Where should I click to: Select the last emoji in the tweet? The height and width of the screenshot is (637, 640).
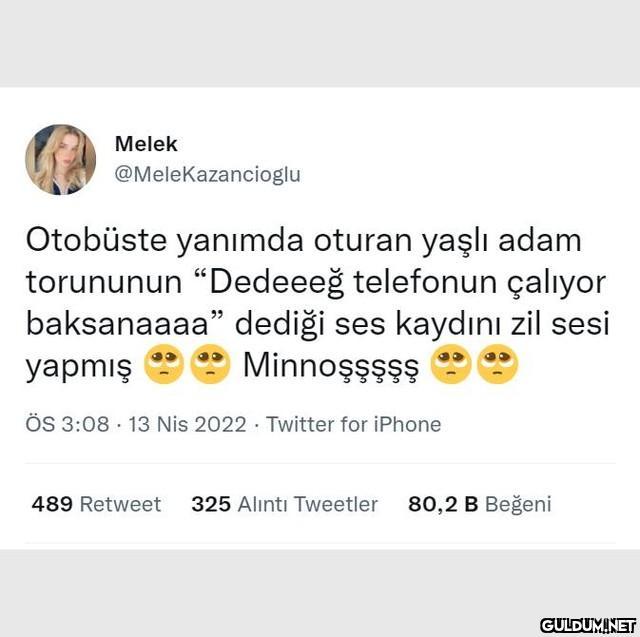click(497, 364)
